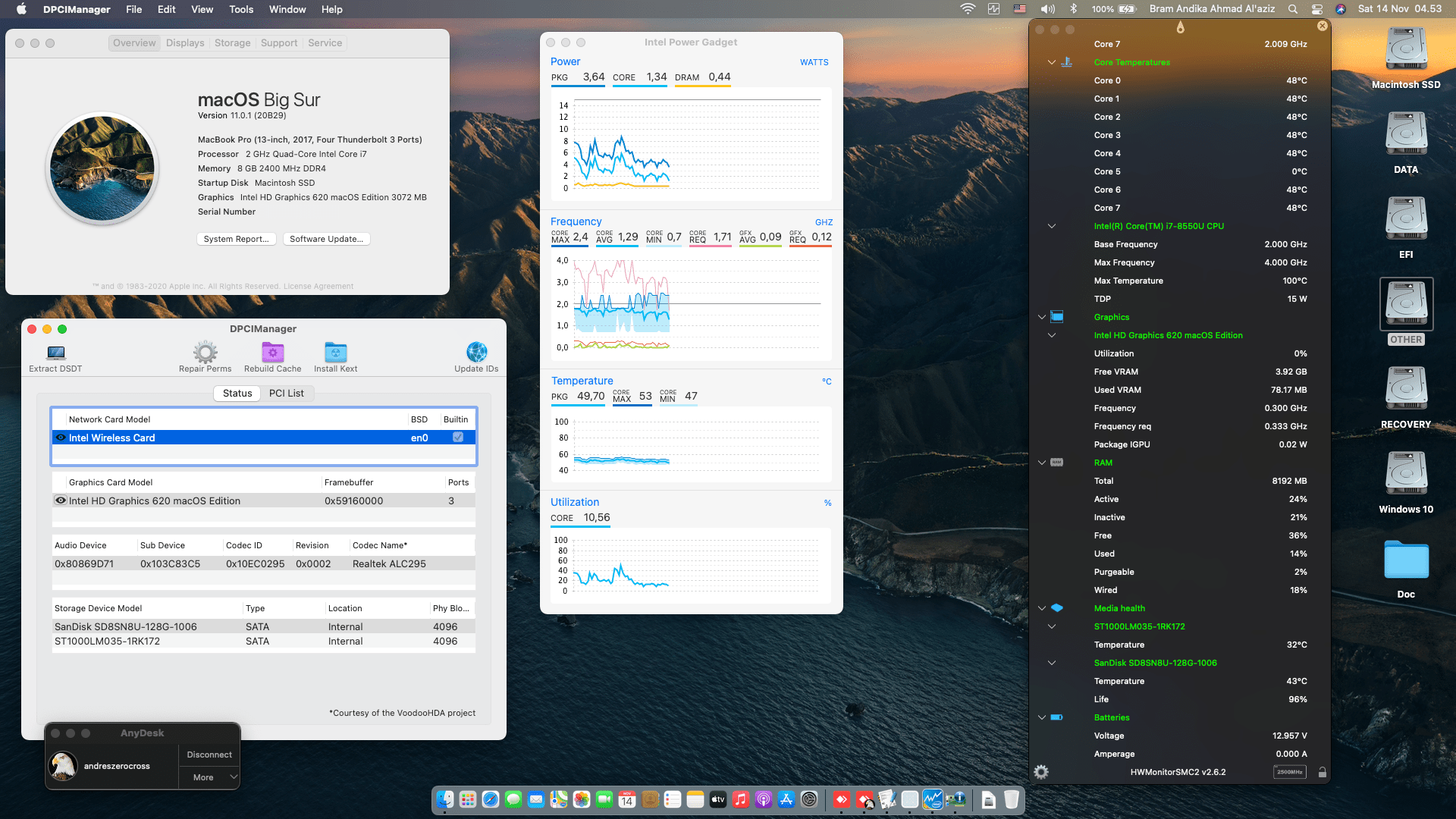Open Photos from the Dock
The image size is (1456, 819).
tap(582, 799)
